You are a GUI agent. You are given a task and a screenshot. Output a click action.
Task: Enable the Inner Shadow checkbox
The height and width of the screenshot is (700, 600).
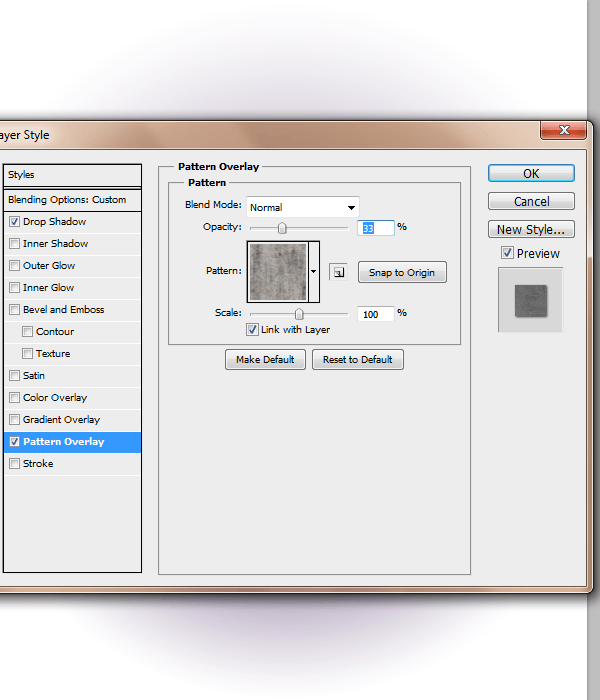pos(14,244)
